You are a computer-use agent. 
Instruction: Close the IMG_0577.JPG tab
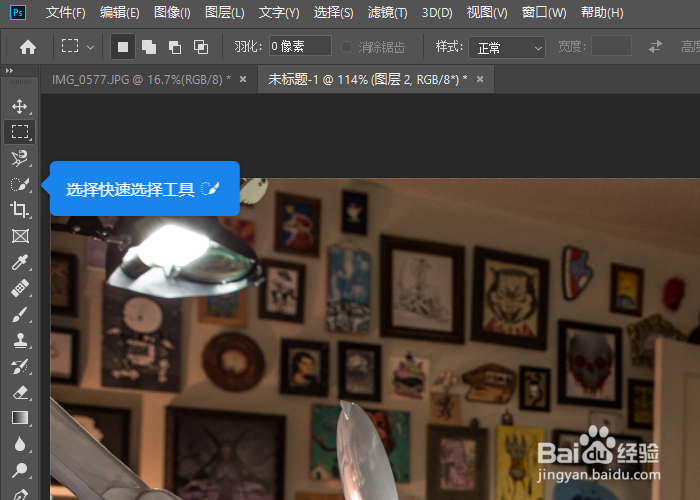tap(243, 79)
